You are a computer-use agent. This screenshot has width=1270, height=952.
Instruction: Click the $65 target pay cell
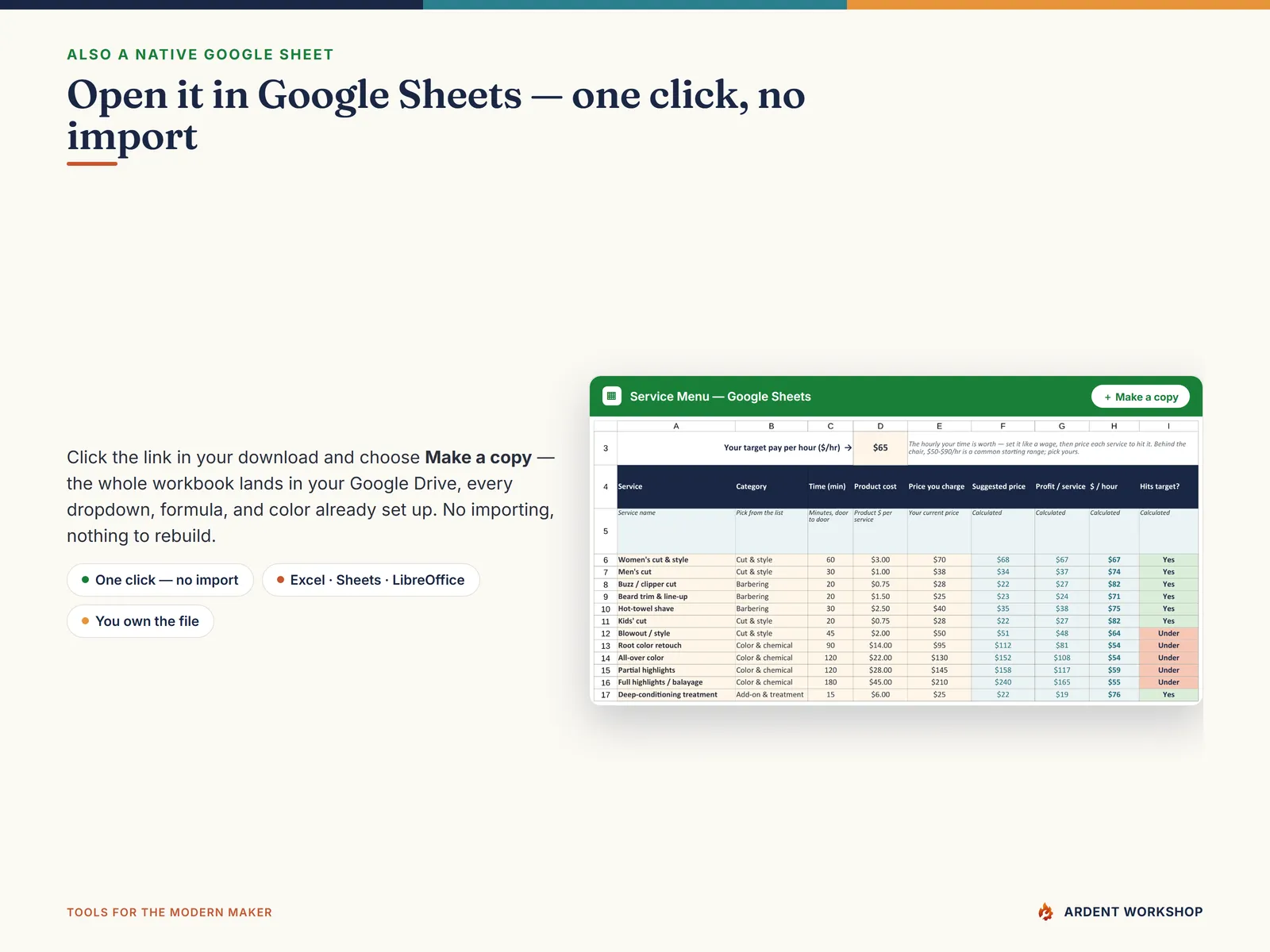880,447
